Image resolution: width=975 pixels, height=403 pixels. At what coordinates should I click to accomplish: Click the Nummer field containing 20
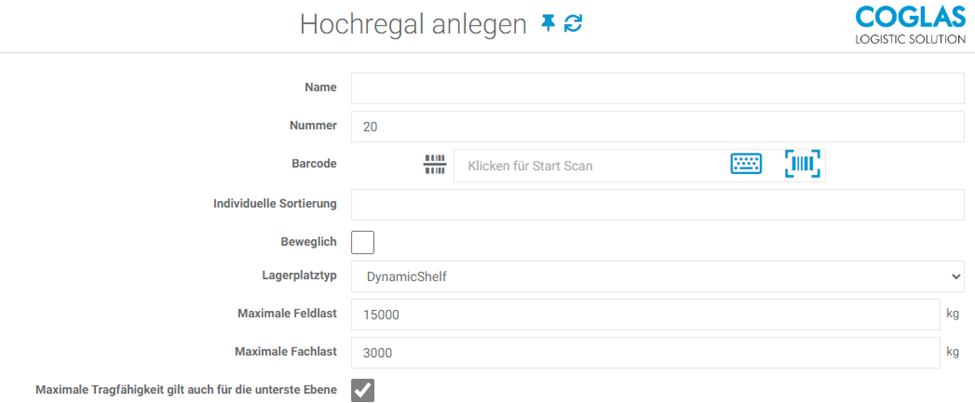657,127
